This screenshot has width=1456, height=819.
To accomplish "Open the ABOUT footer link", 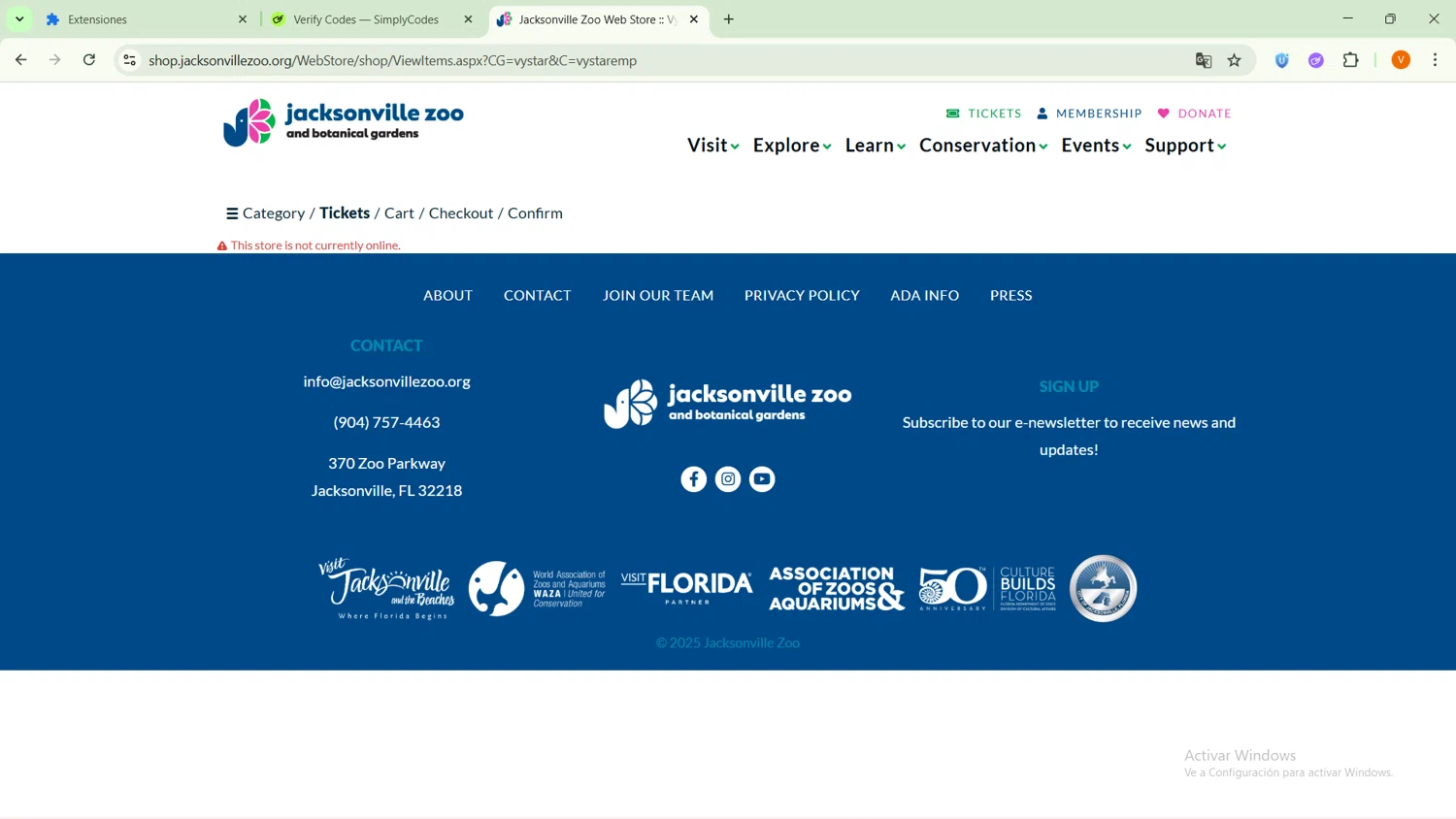I will 447,296.
